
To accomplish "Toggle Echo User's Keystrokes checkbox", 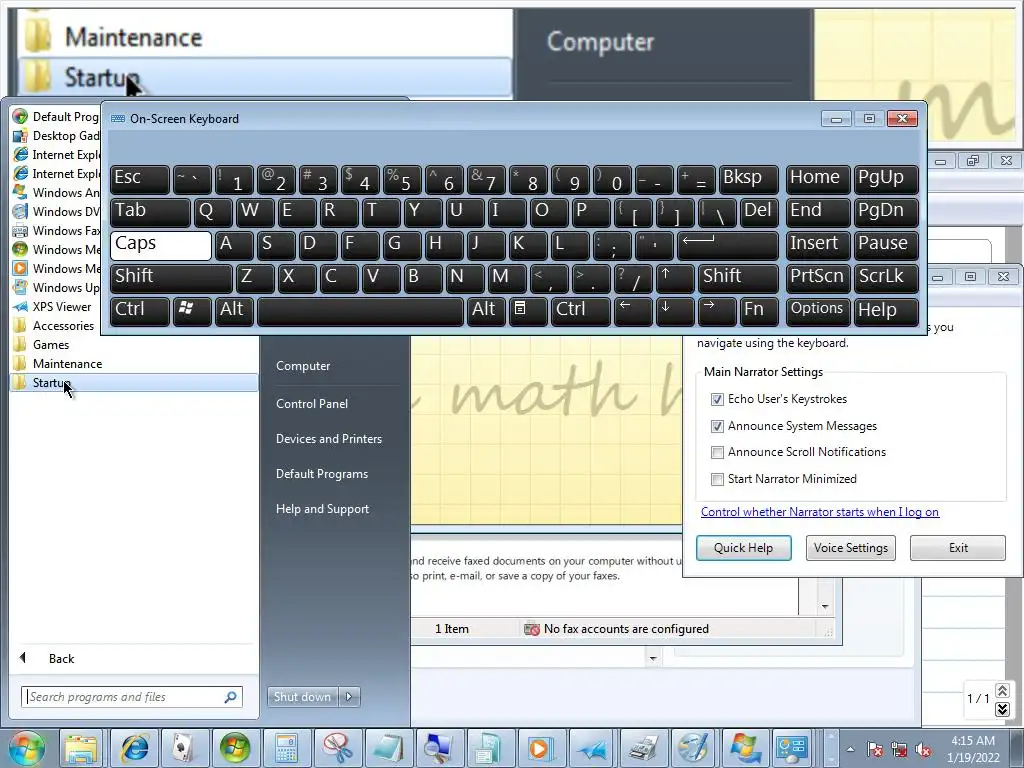I will 717,399.
